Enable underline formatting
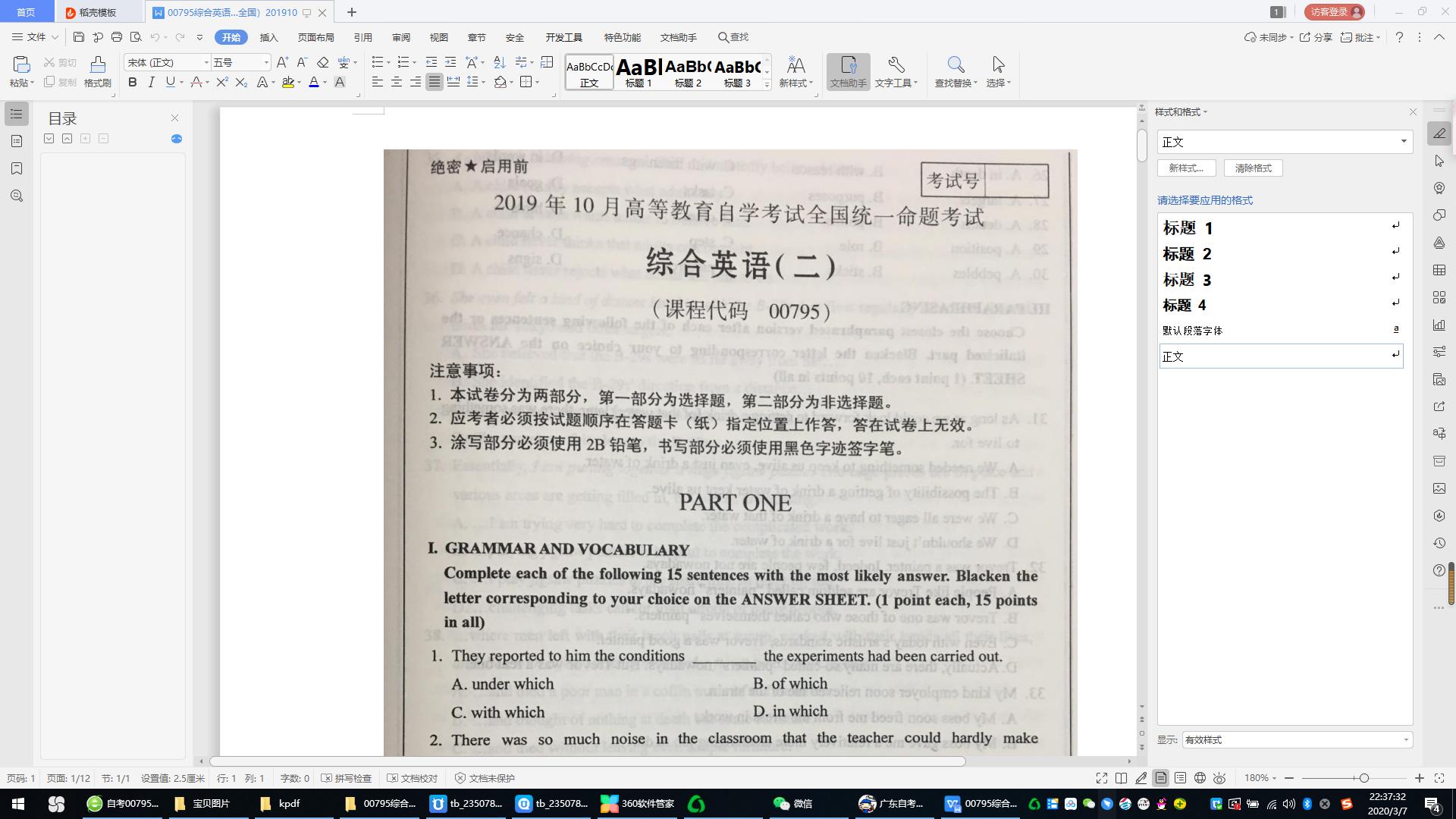This screenshot has height=819, width=1456. coord(168,82)
